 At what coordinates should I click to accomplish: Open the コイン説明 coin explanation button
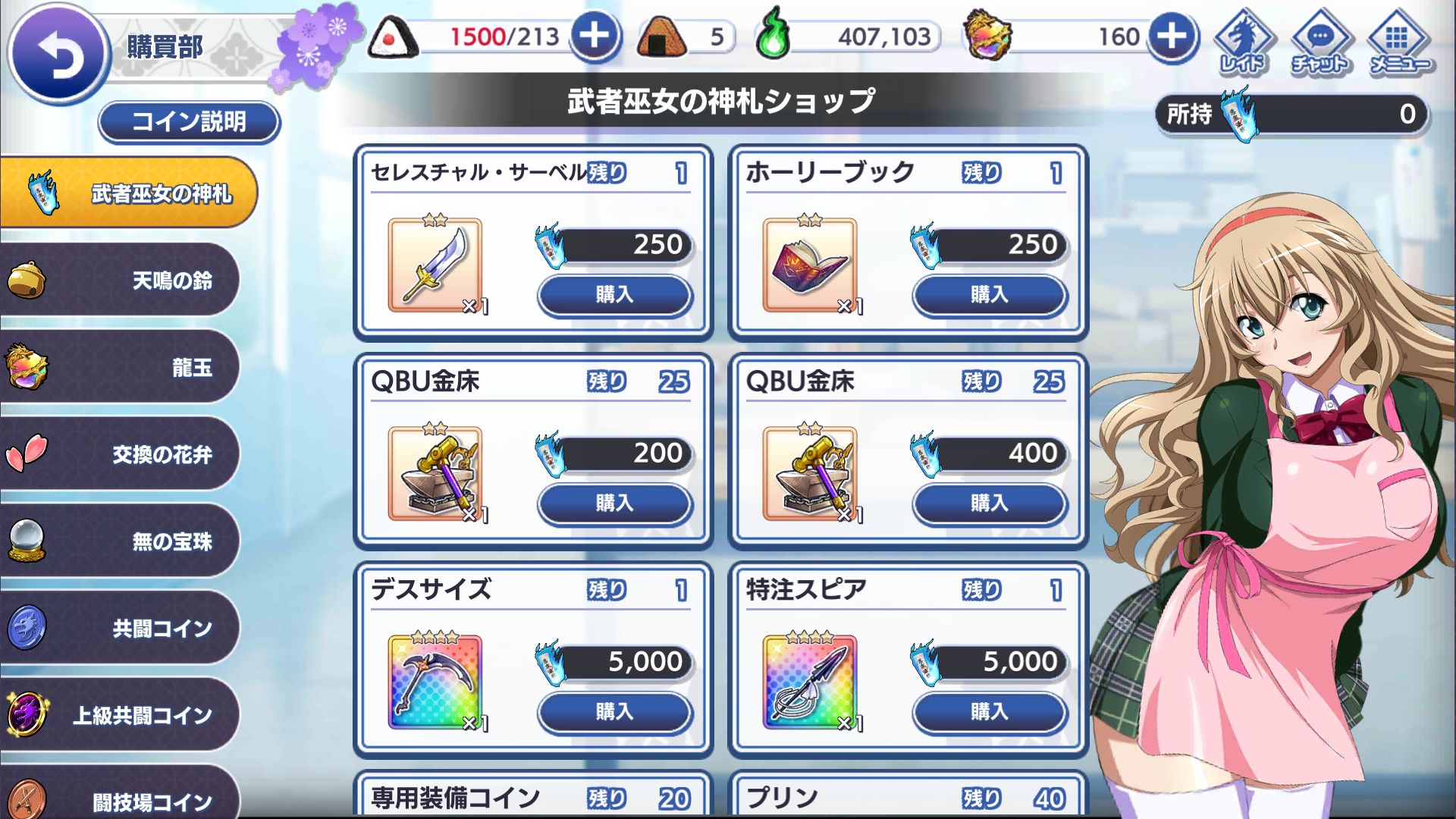[x=189, y=121]
